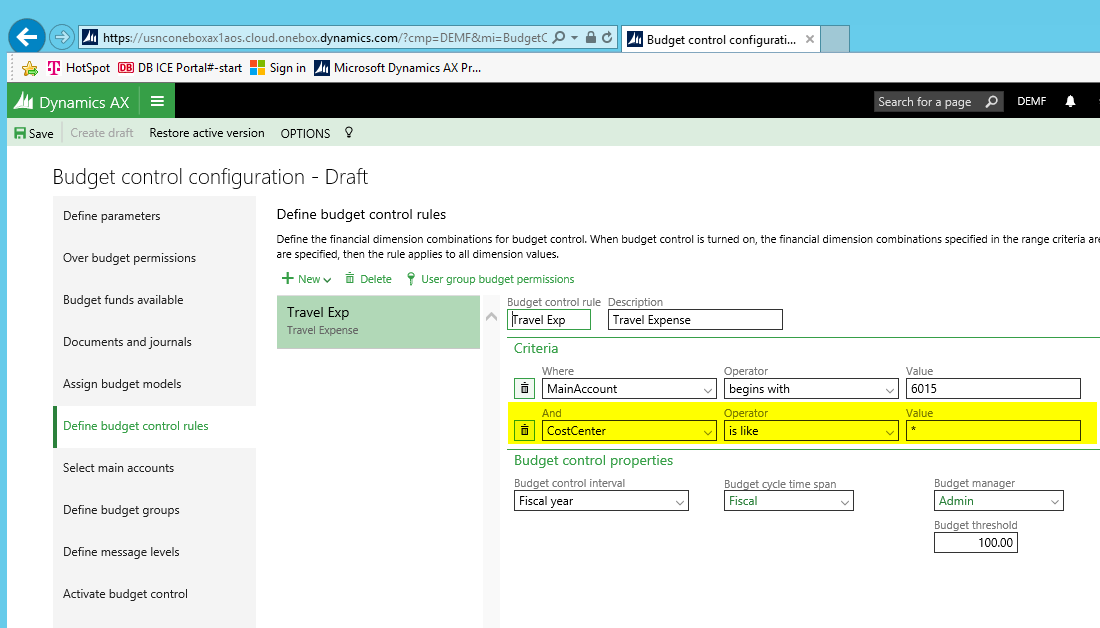Refresh the page in the address bar

[x=607, y=37]
